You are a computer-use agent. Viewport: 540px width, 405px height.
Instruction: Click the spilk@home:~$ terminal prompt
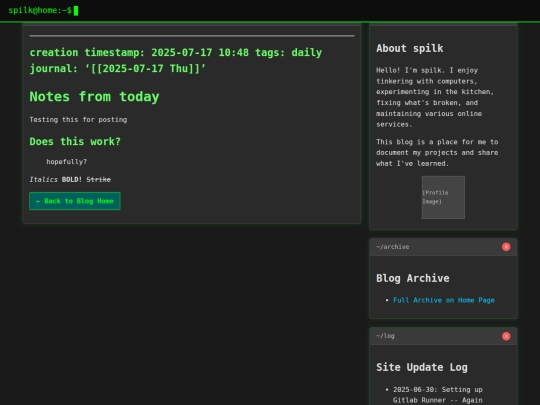[40, 10]
